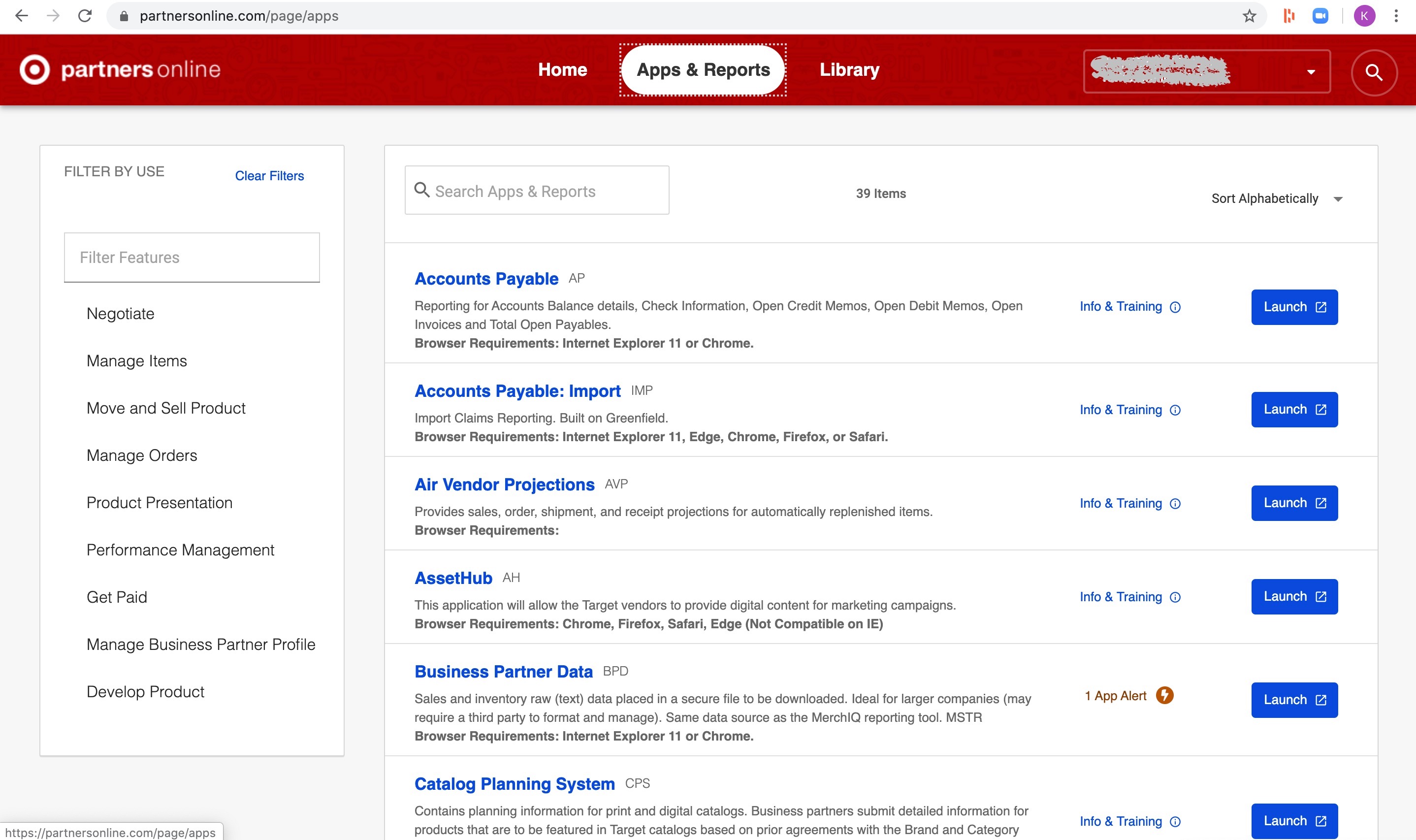Go to the Home tab

tap(562, 69)
